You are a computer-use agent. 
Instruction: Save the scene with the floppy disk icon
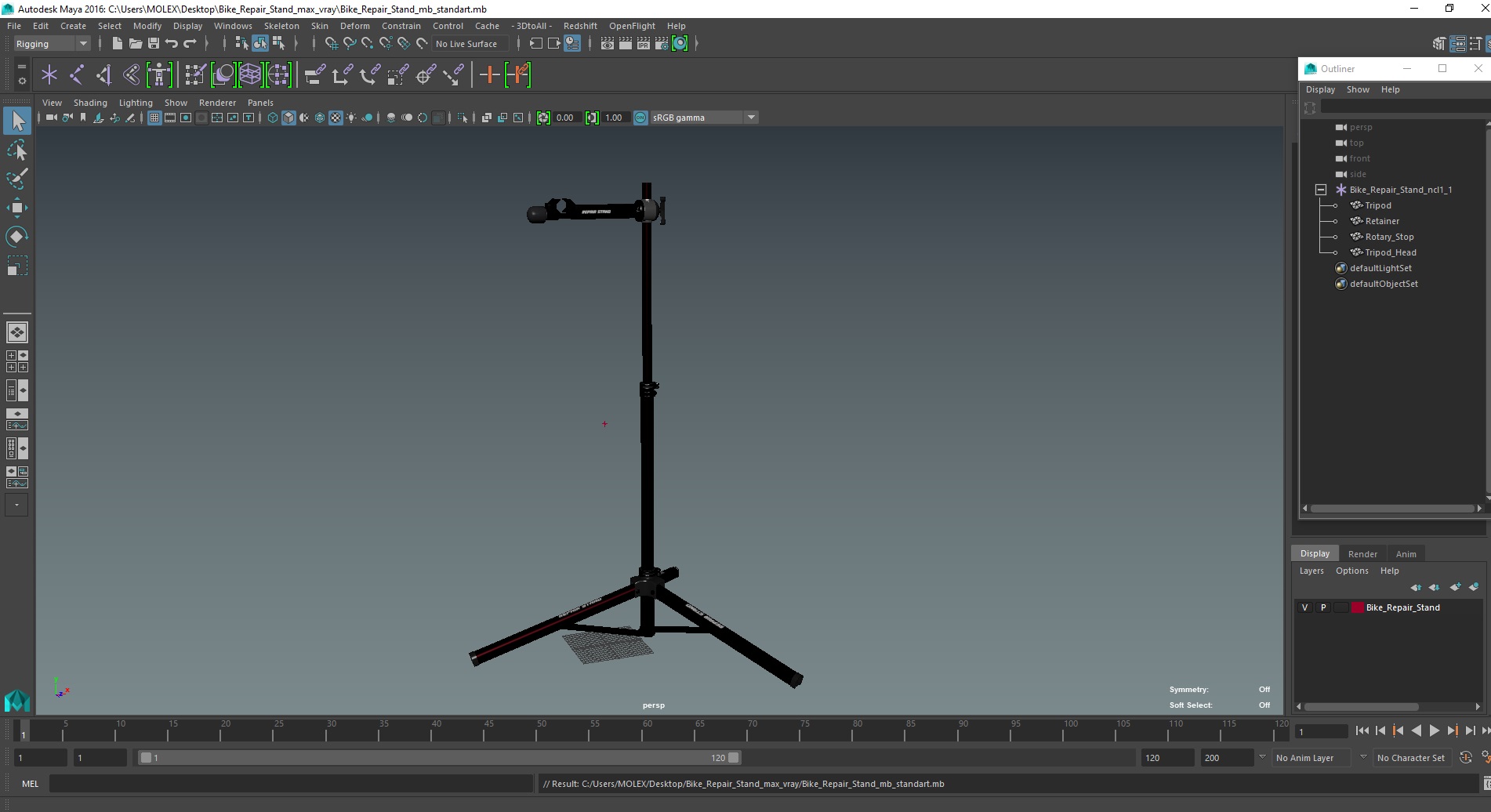tap(154, 44)
